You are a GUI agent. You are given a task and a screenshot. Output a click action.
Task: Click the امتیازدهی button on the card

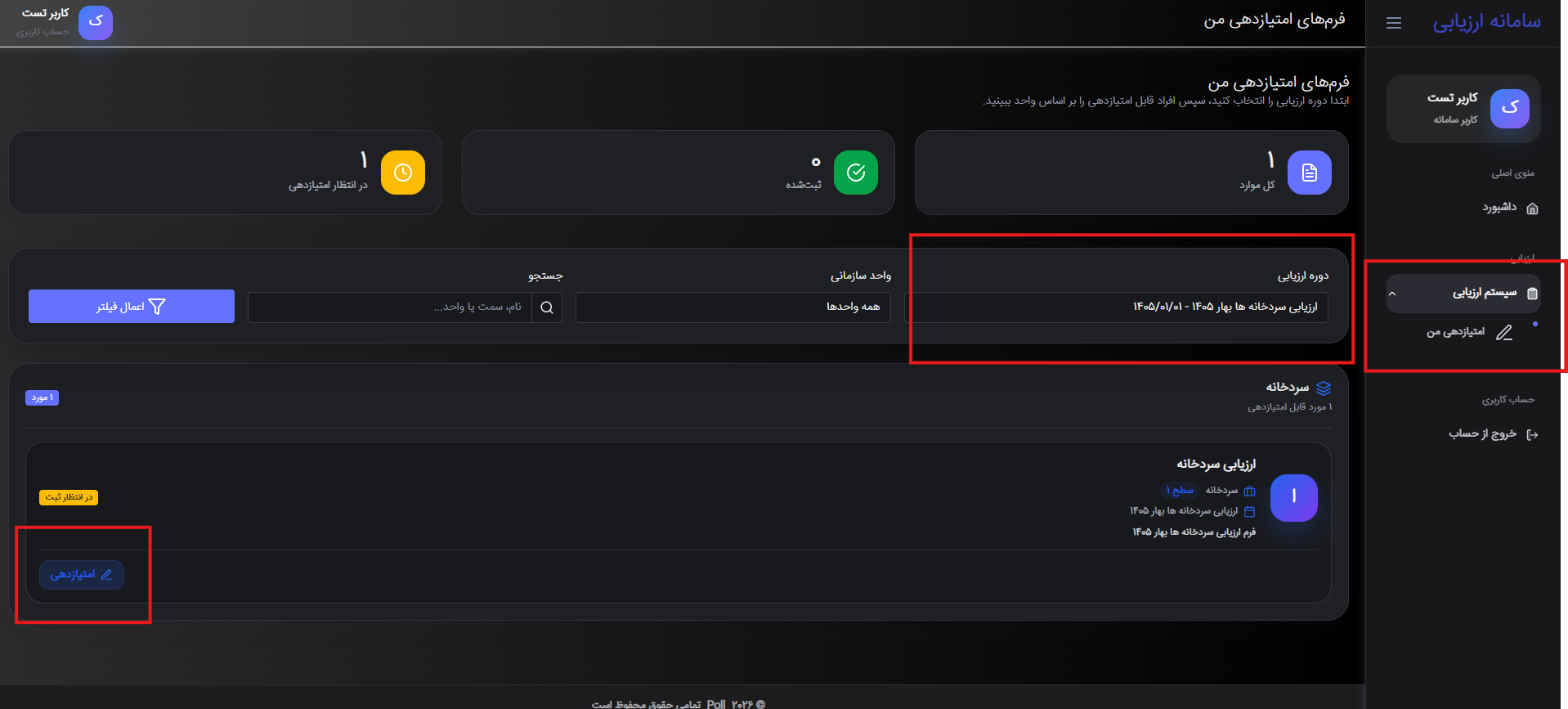coord(82,575)
